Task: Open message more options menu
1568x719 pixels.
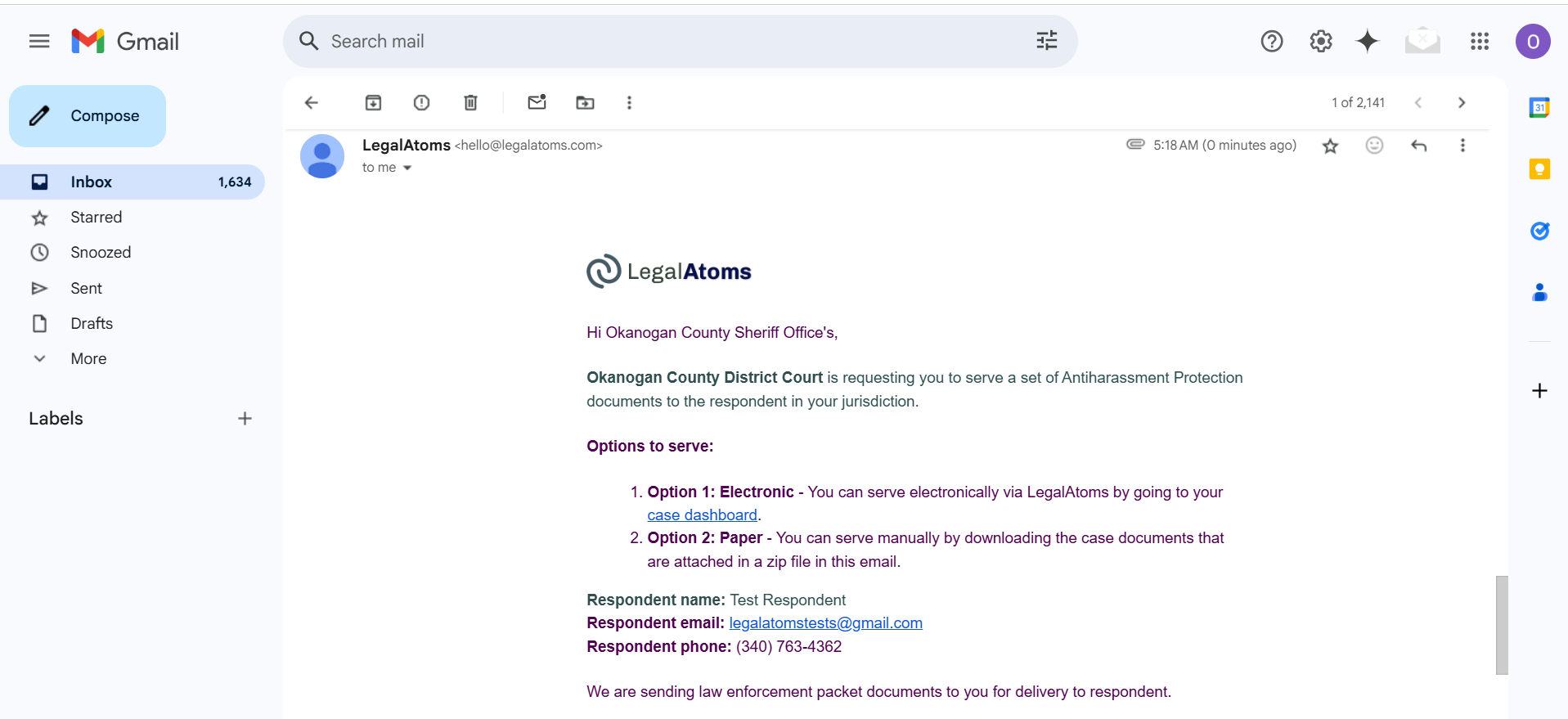Action: 1462,145
